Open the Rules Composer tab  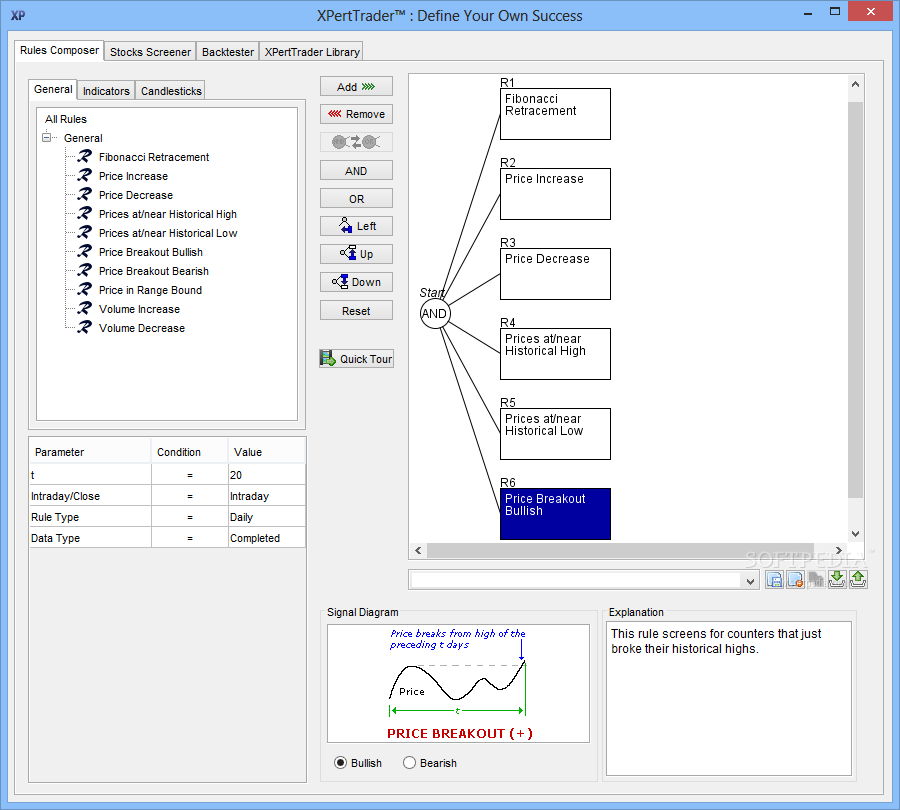59,51
